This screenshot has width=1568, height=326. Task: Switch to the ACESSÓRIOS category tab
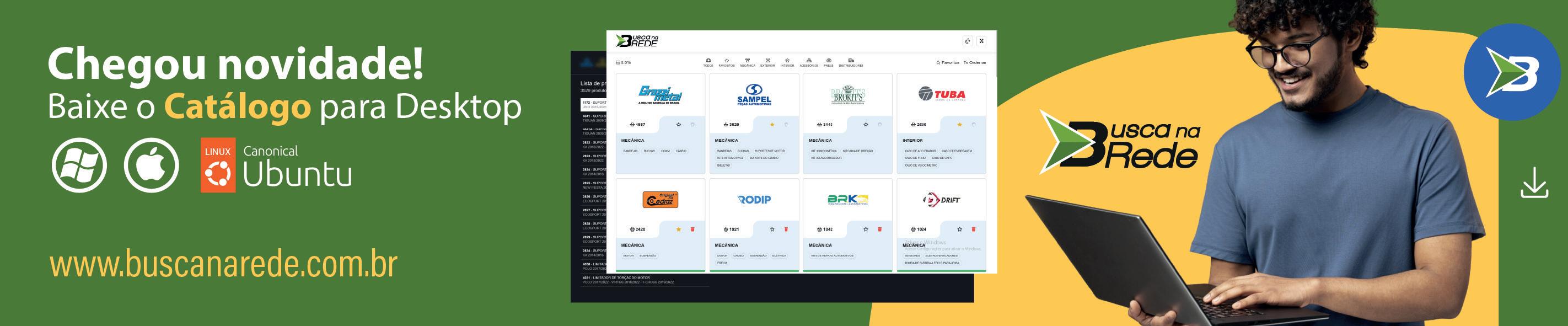click(x=809, y=62)
